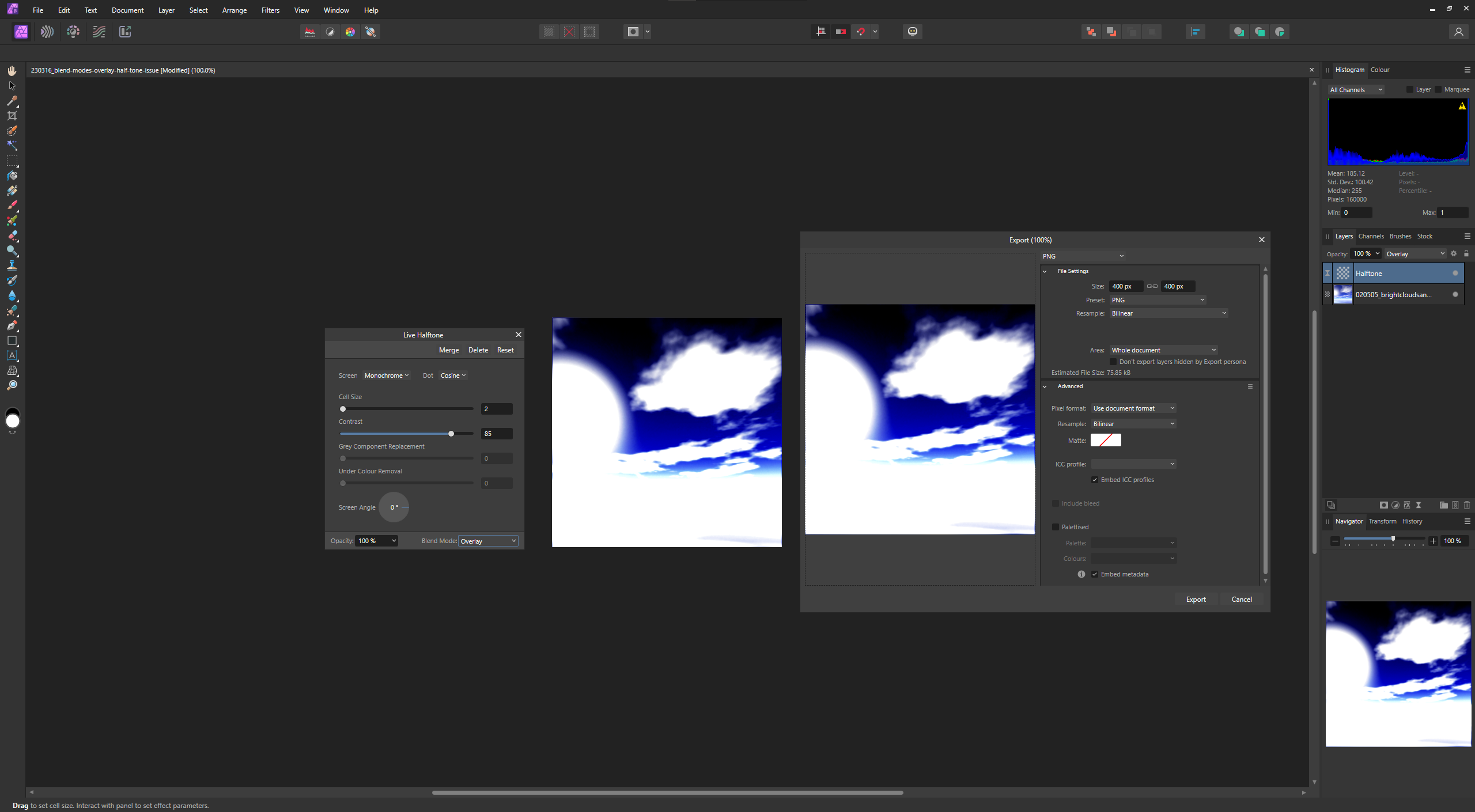Switch to the Export persona icon
Viewport: 1475px width, 812px height.
pyautogui.click(x=125, y=32)
